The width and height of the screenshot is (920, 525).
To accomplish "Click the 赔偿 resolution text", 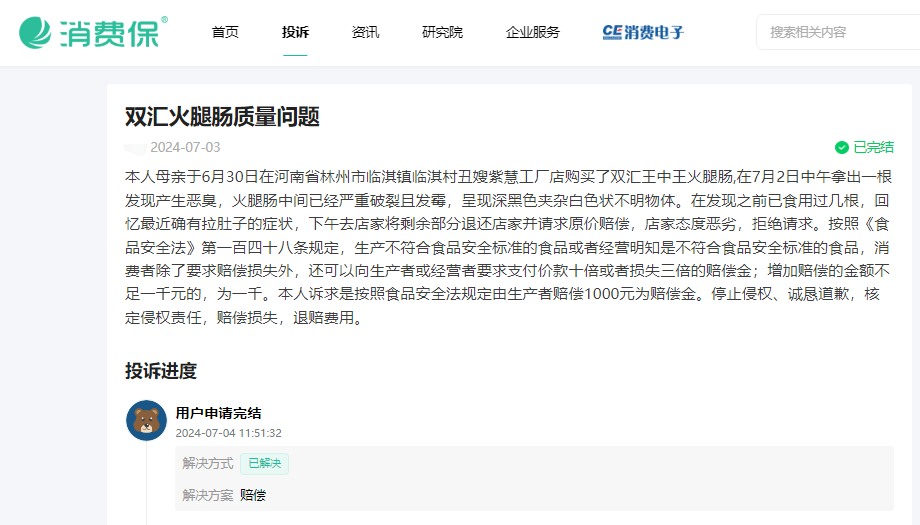I will pyautogui.click(x=253, y=495).
